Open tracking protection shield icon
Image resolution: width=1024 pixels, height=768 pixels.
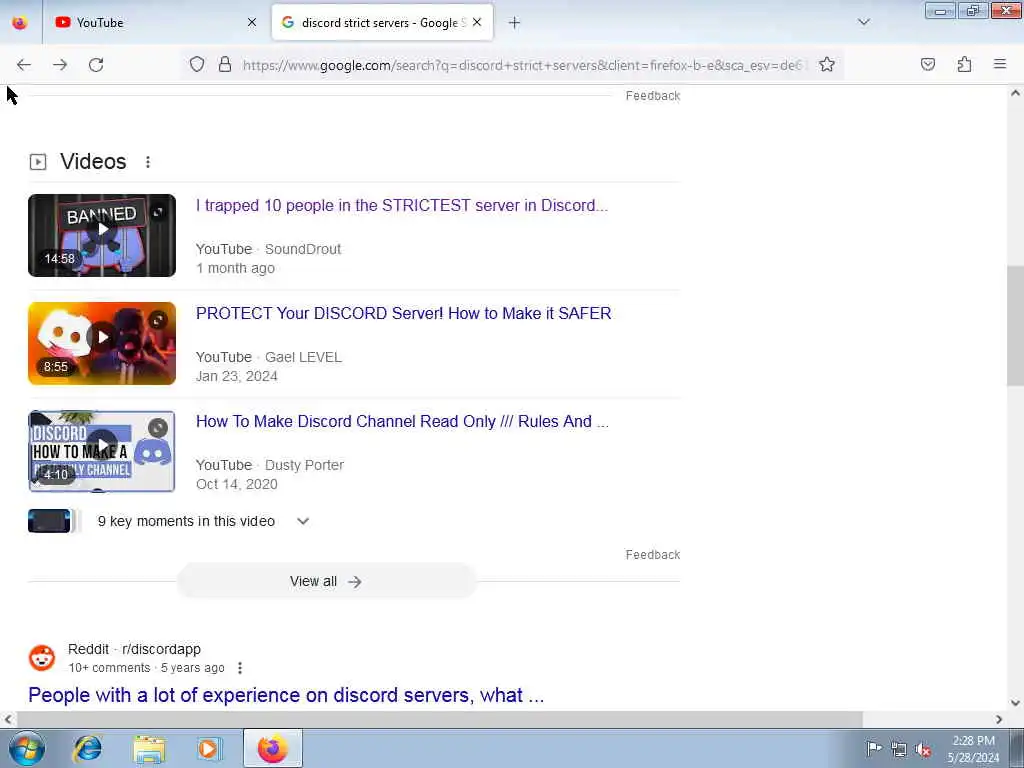pos(197,64)
